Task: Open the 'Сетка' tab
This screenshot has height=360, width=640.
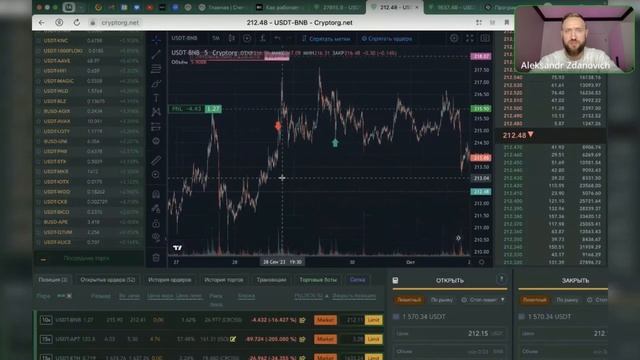Action: (x=358, y=280)
